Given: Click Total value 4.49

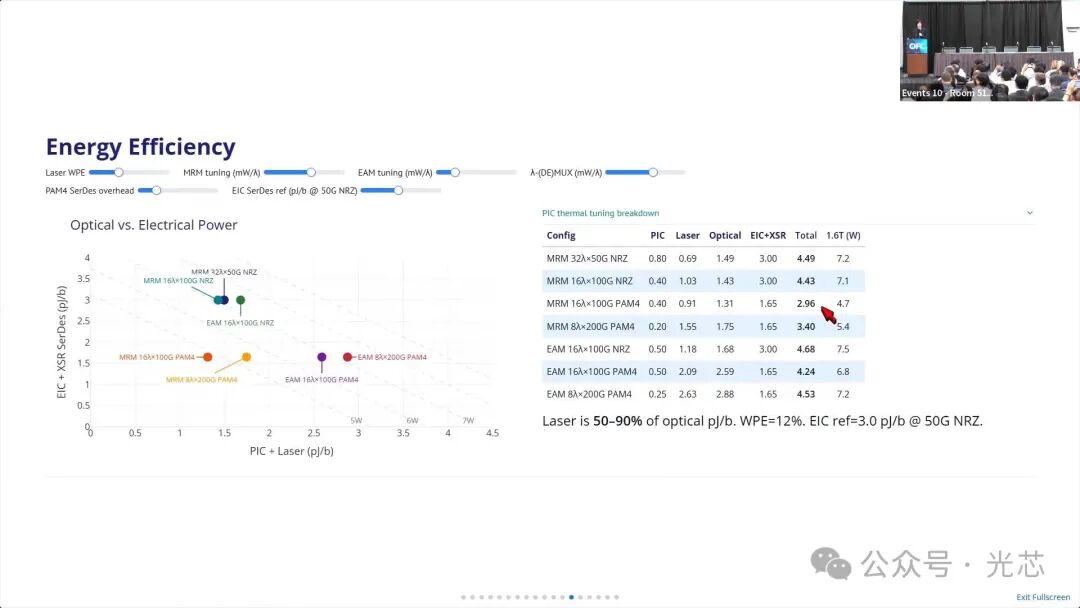Looking at the screenshot, I should click(x=806, y=259).
